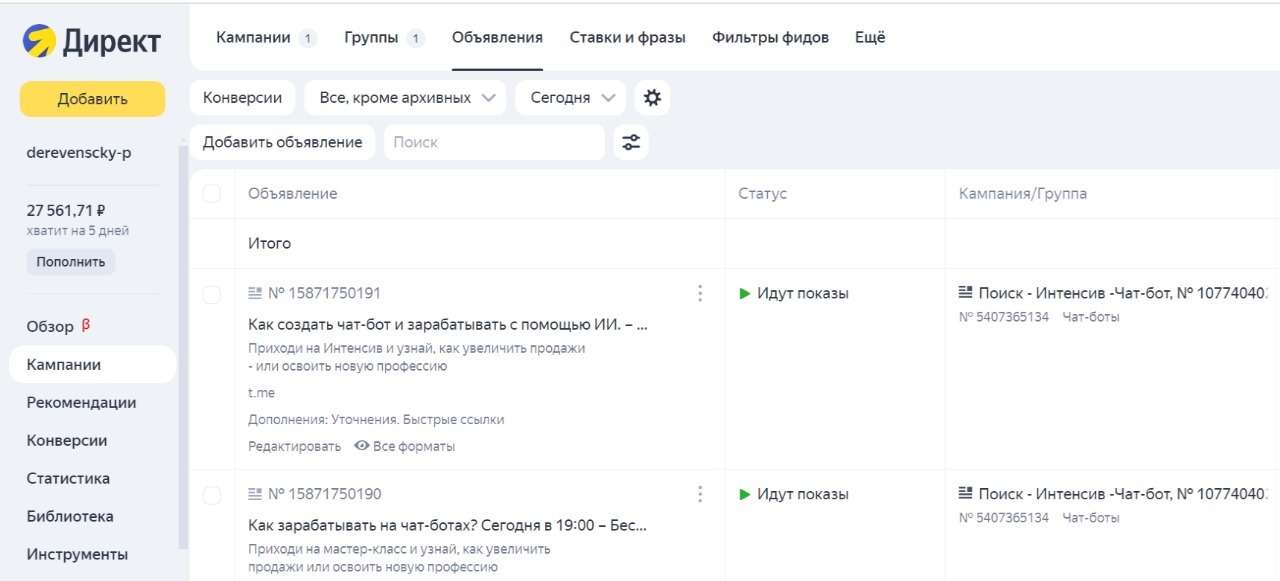Click the Идут показы status of ad 15871750190
The height and width of the screenshot is (581, 1280).
pyautogui.click(x=803, y=494)
